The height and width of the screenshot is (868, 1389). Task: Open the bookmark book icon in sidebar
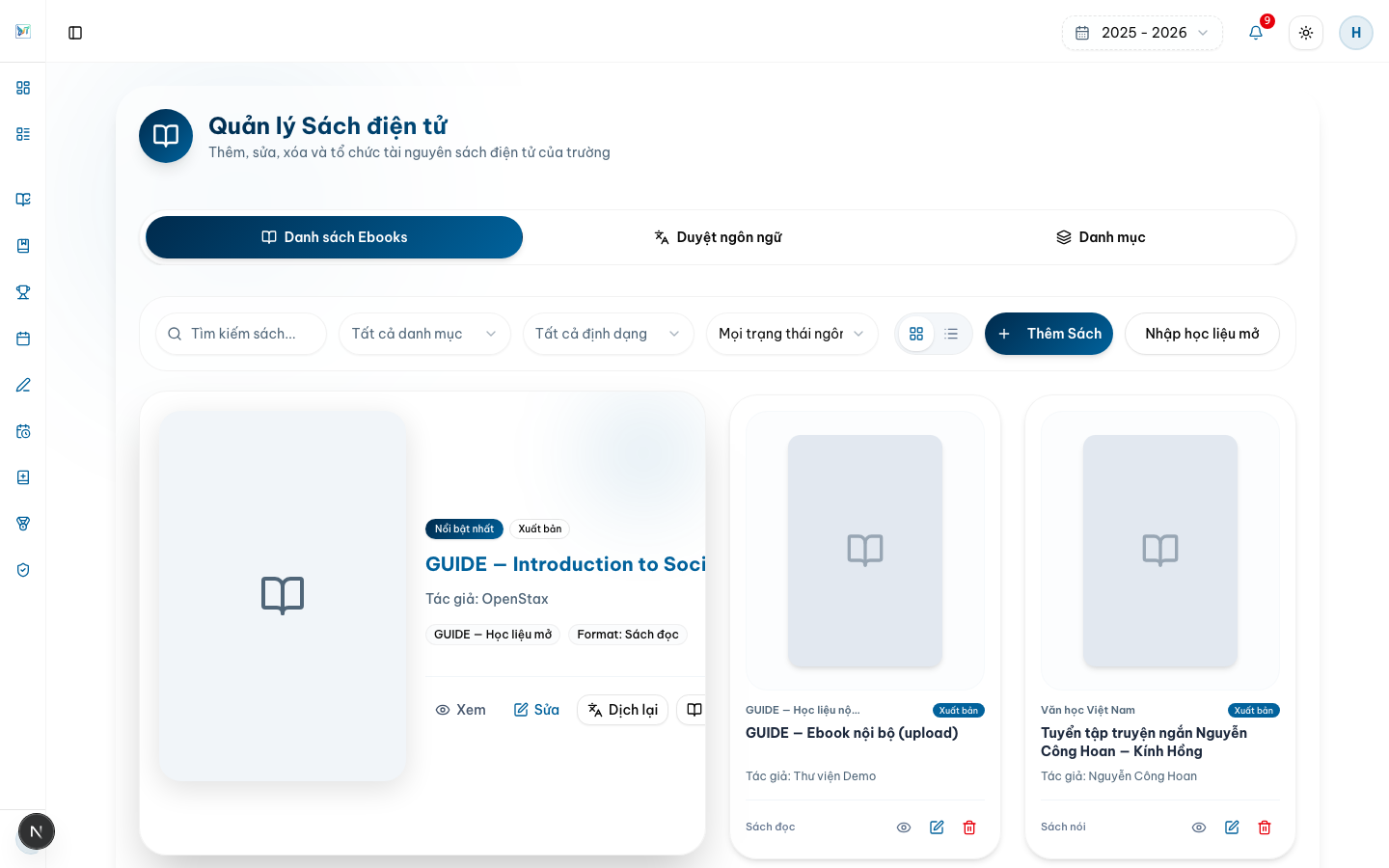[23, 246]
